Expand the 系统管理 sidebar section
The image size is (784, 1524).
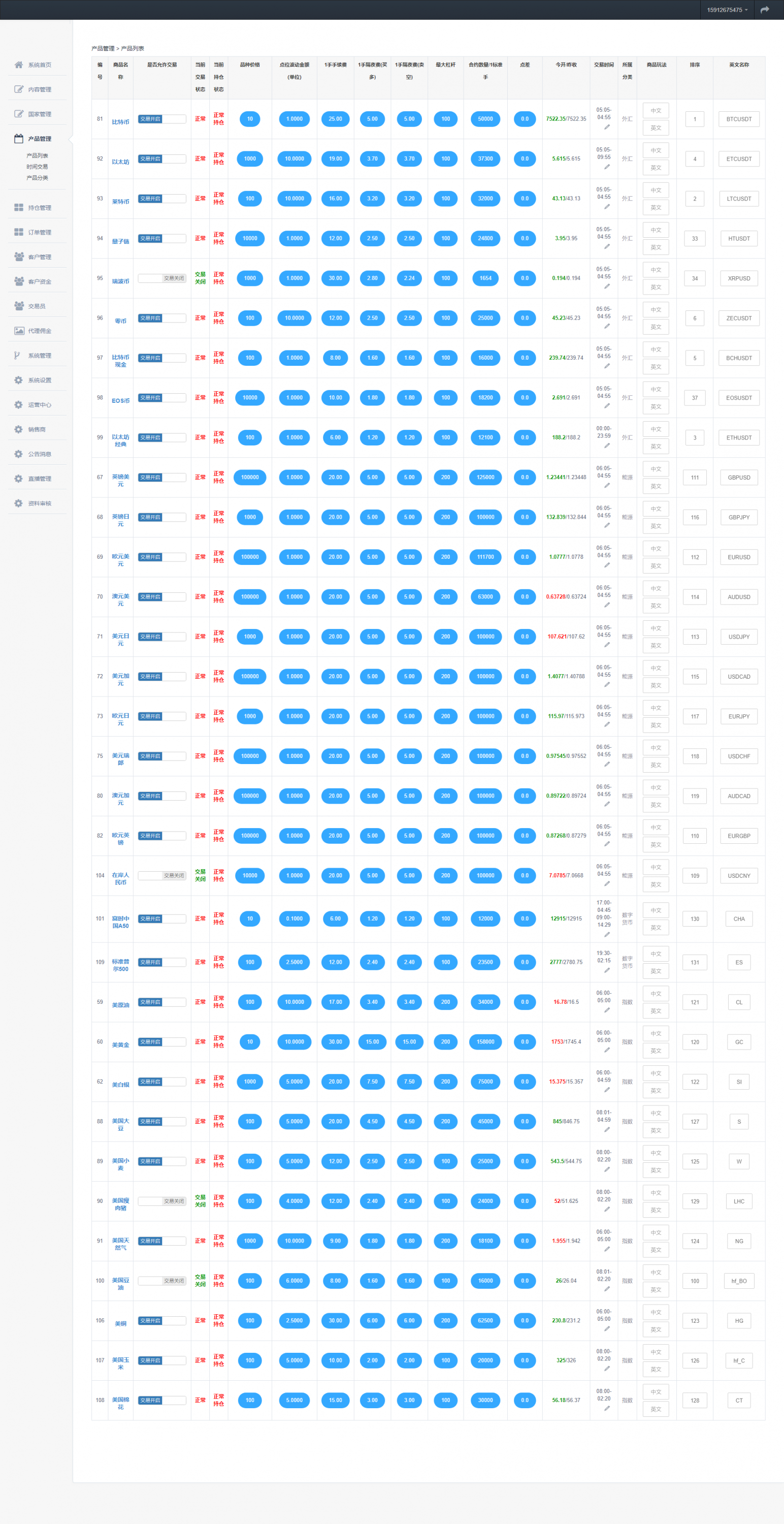39,356
